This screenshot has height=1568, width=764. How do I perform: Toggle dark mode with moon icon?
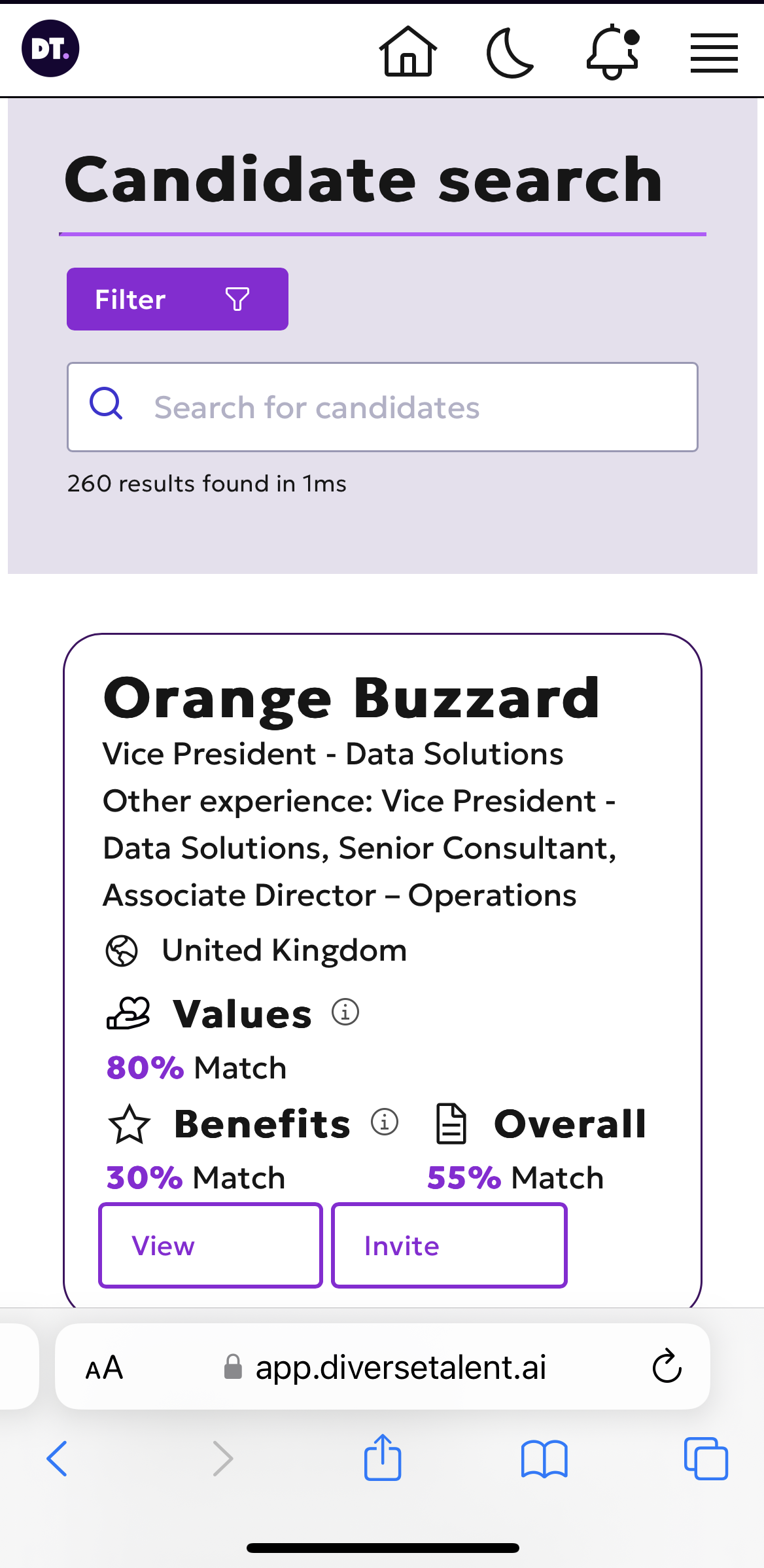(x=510, y=52)
